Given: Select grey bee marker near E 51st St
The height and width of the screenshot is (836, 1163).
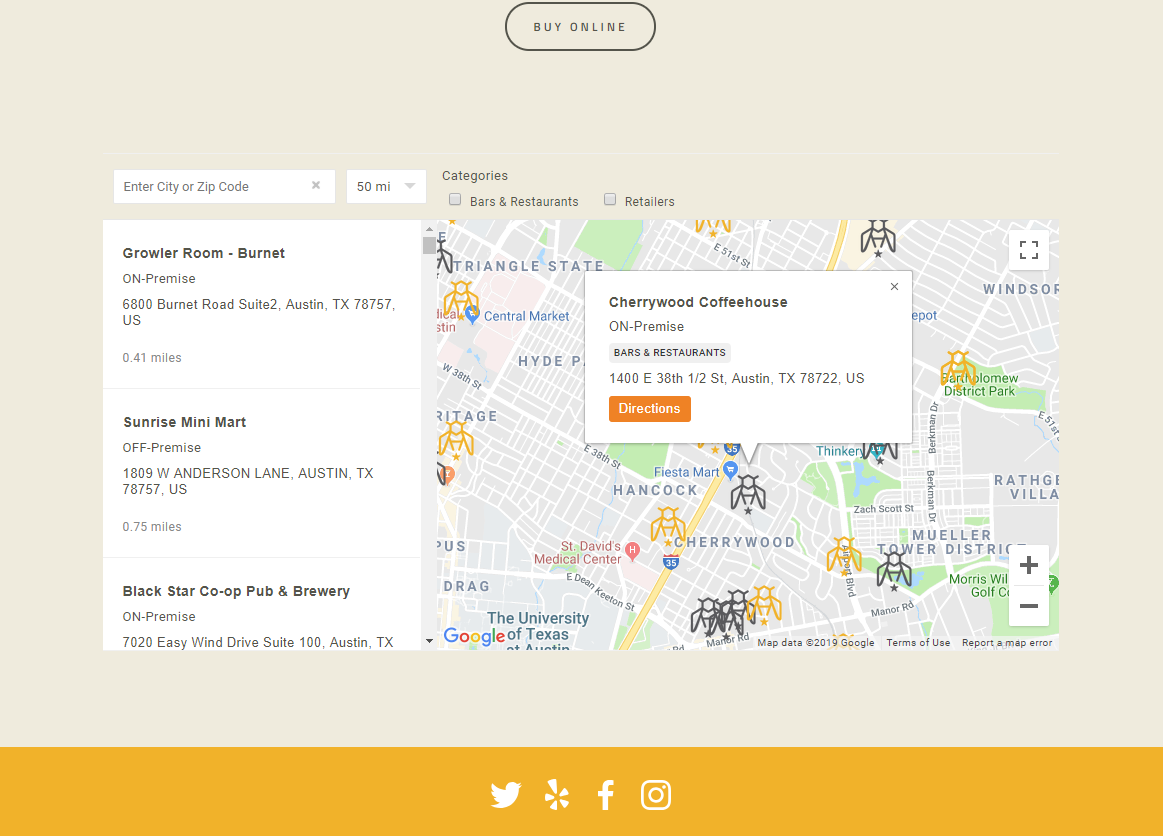Looking at the screenshot, I should tap(878, 237).
